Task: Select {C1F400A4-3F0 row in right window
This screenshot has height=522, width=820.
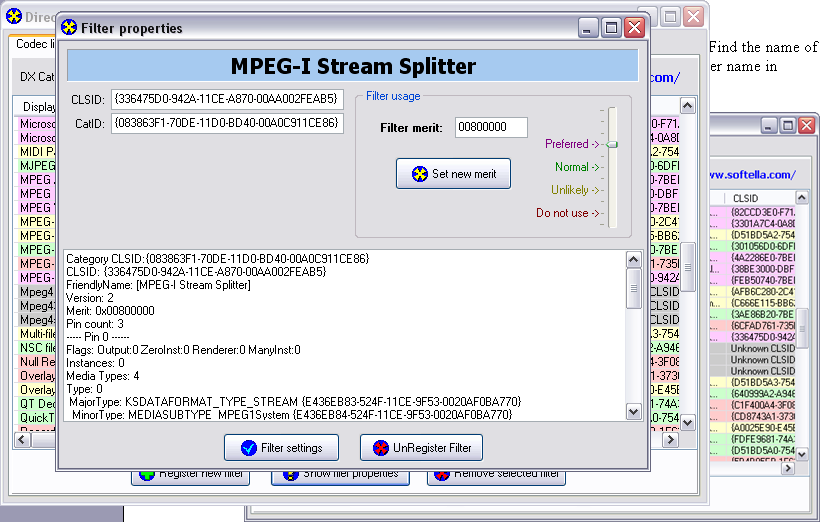Action: (x=753, y=405)
